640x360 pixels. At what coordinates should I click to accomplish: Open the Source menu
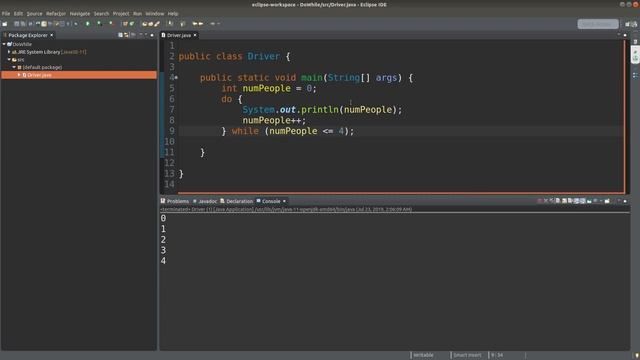tap(34, 13)
